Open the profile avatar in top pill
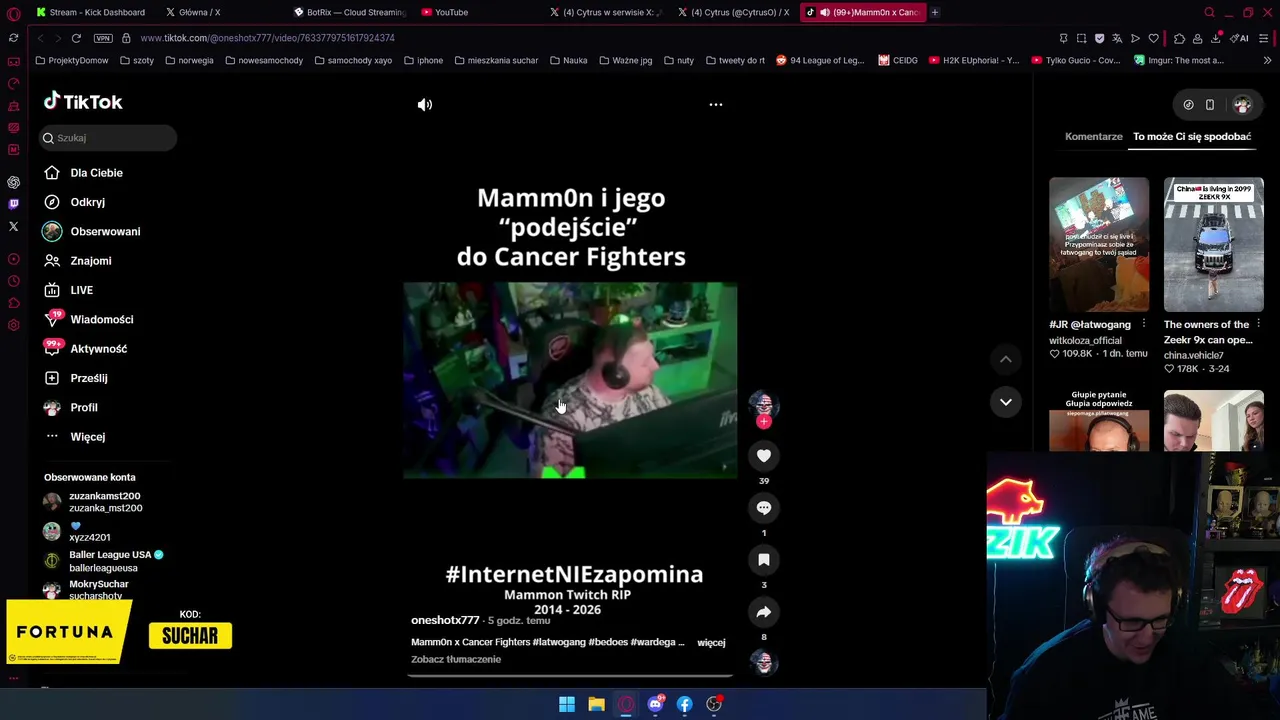 pyautogui.click(x=1242, y=104)
